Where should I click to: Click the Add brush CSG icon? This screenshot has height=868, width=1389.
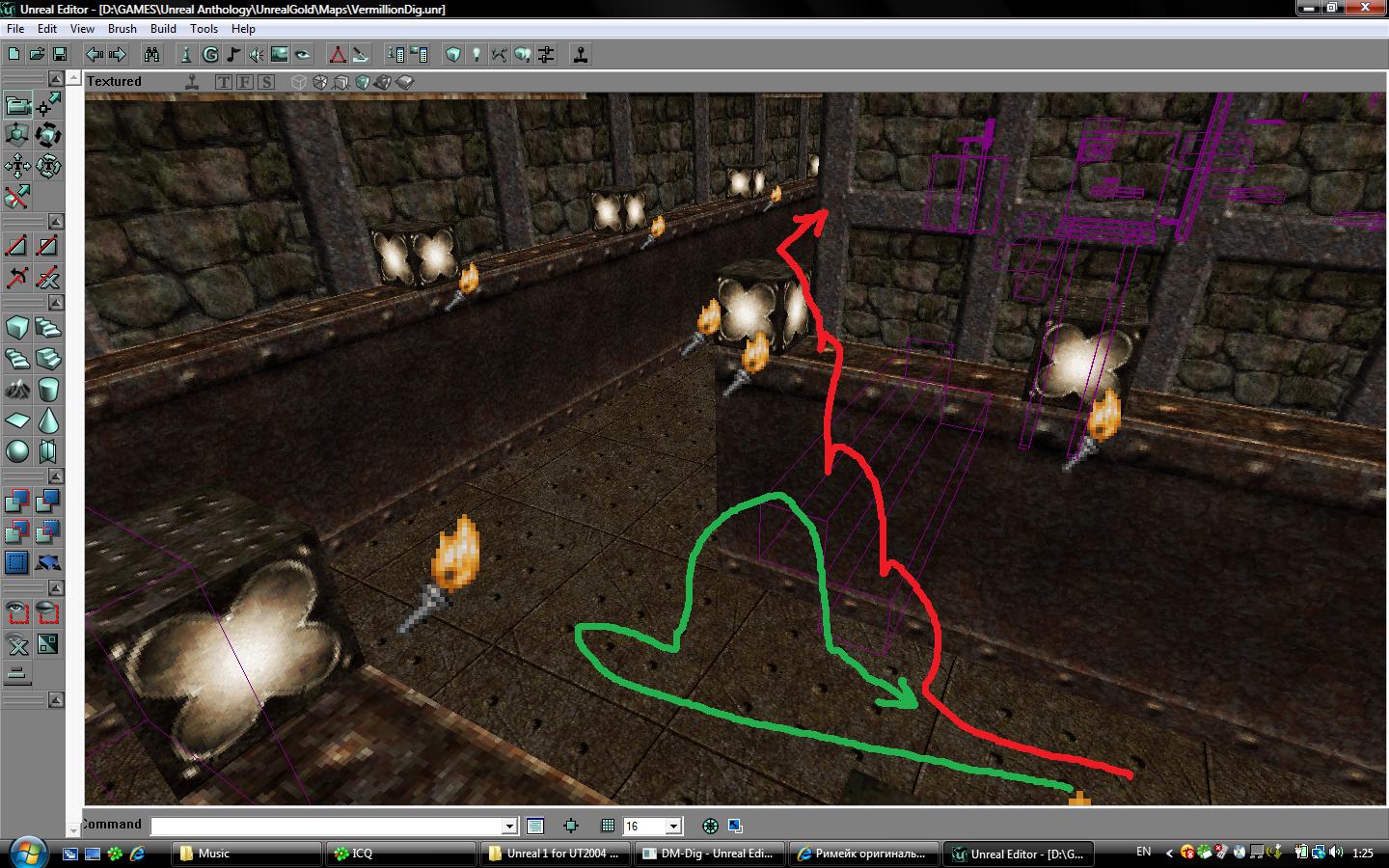[x=17, y=501]
